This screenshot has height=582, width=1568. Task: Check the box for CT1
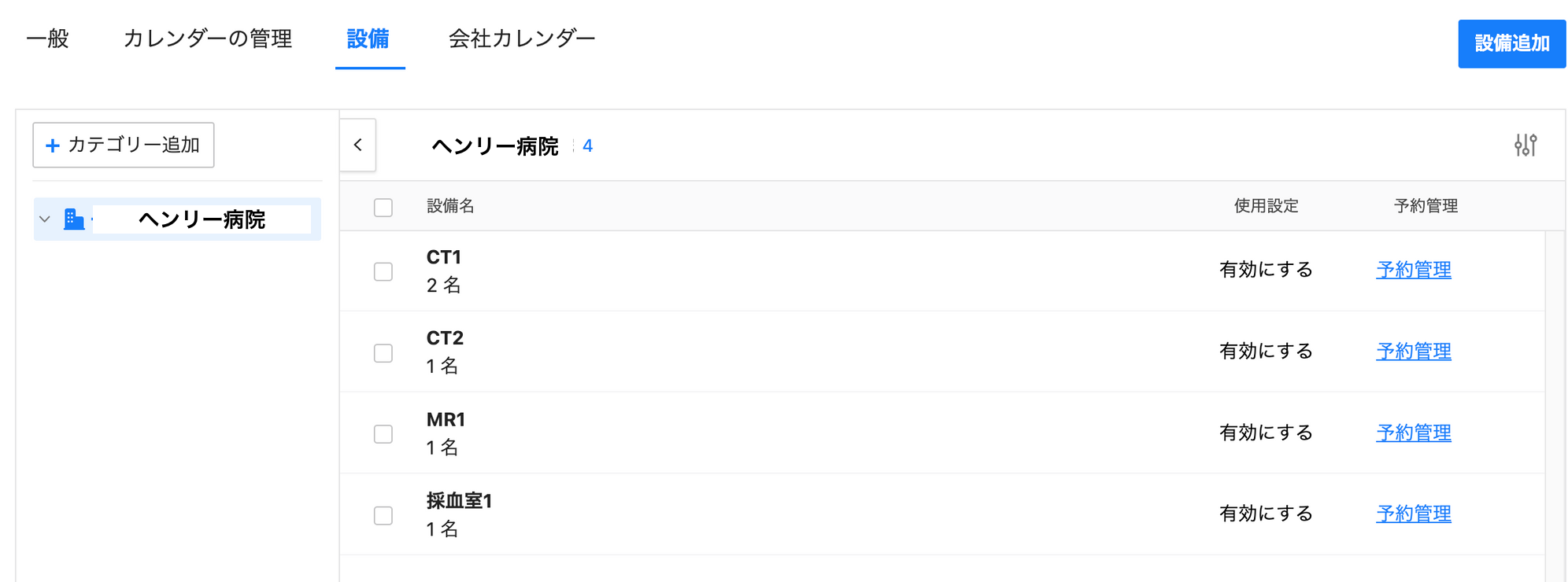[383, 271]
